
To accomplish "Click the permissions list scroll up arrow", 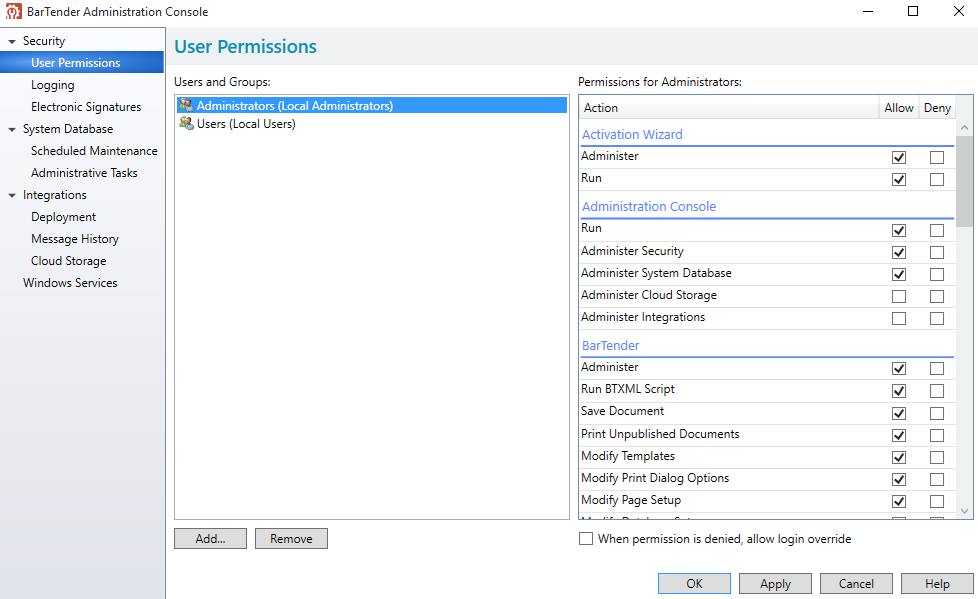I will (x=964, y=127).
